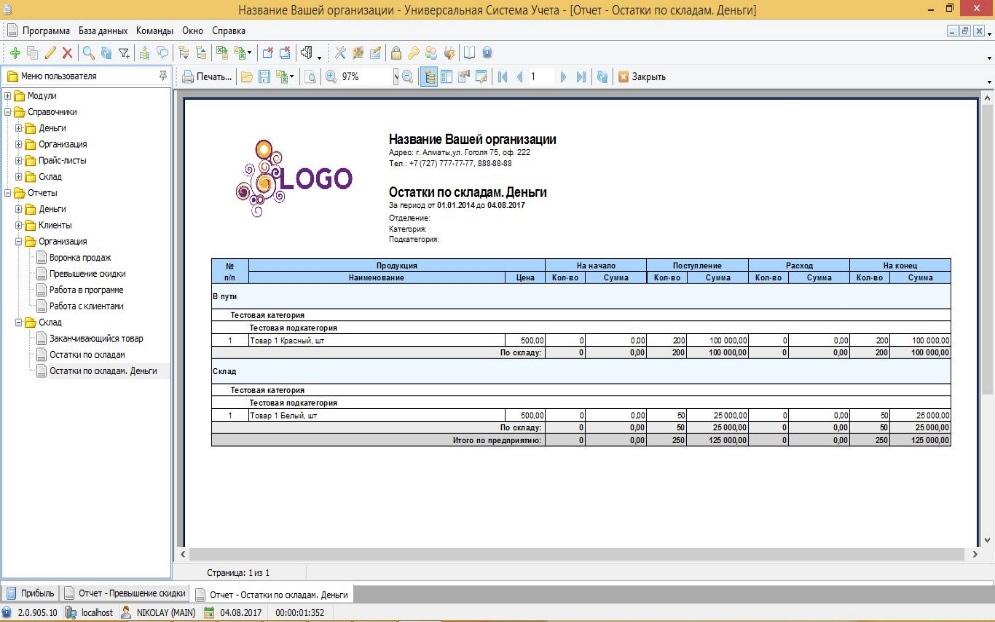Open the Работа с клиентами report
The image size is (995, 622).
[86, 306]
